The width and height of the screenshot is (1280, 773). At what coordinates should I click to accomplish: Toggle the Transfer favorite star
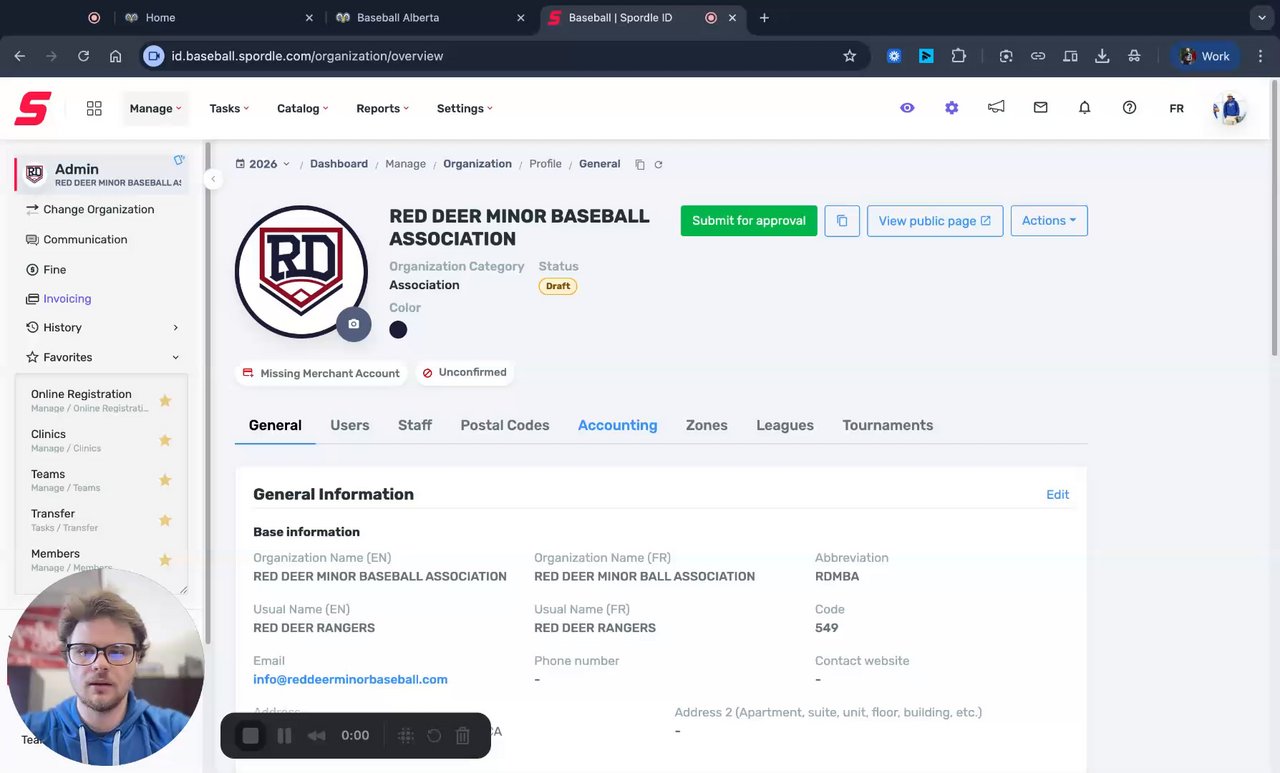coord(165,520)
